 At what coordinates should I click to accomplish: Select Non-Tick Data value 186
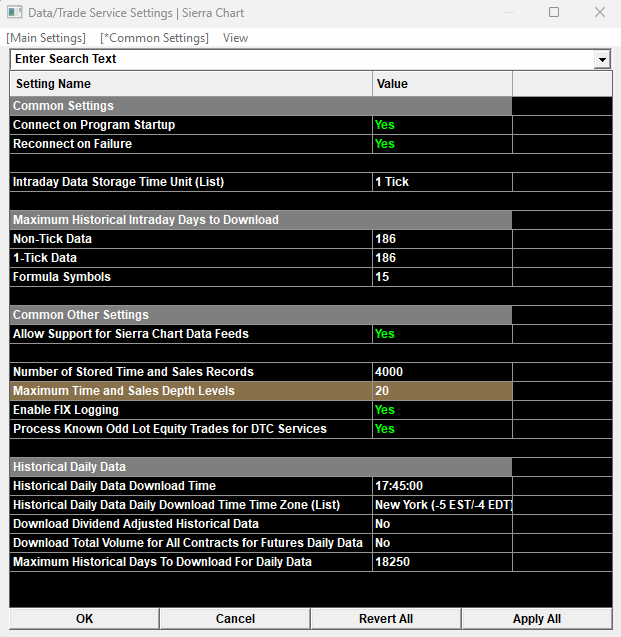(442, 239)
